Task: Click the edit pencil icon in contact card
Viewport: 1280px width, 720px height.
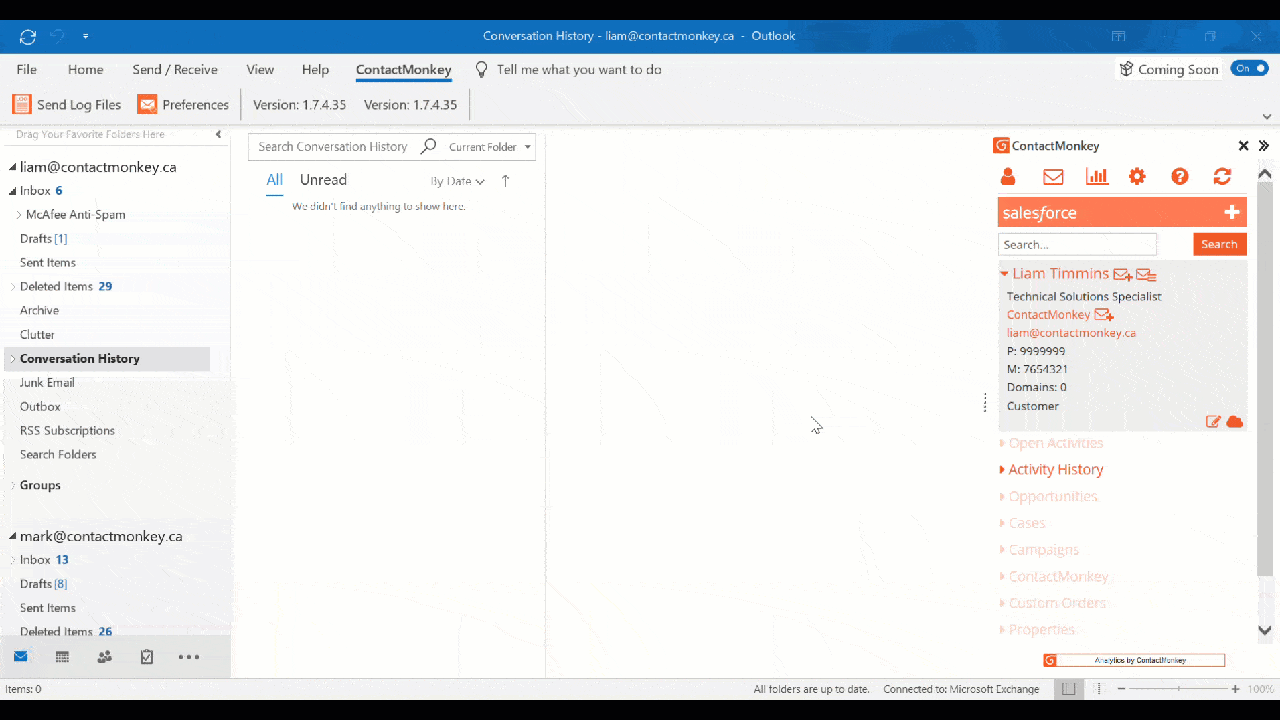Action: (1213, 422)
